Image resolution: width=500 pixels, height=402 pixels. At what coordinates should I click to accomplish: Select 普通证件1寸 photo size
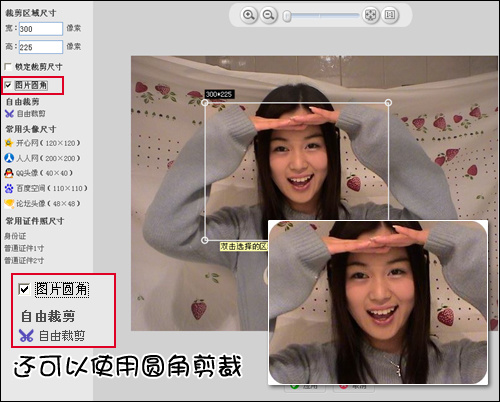24,248
